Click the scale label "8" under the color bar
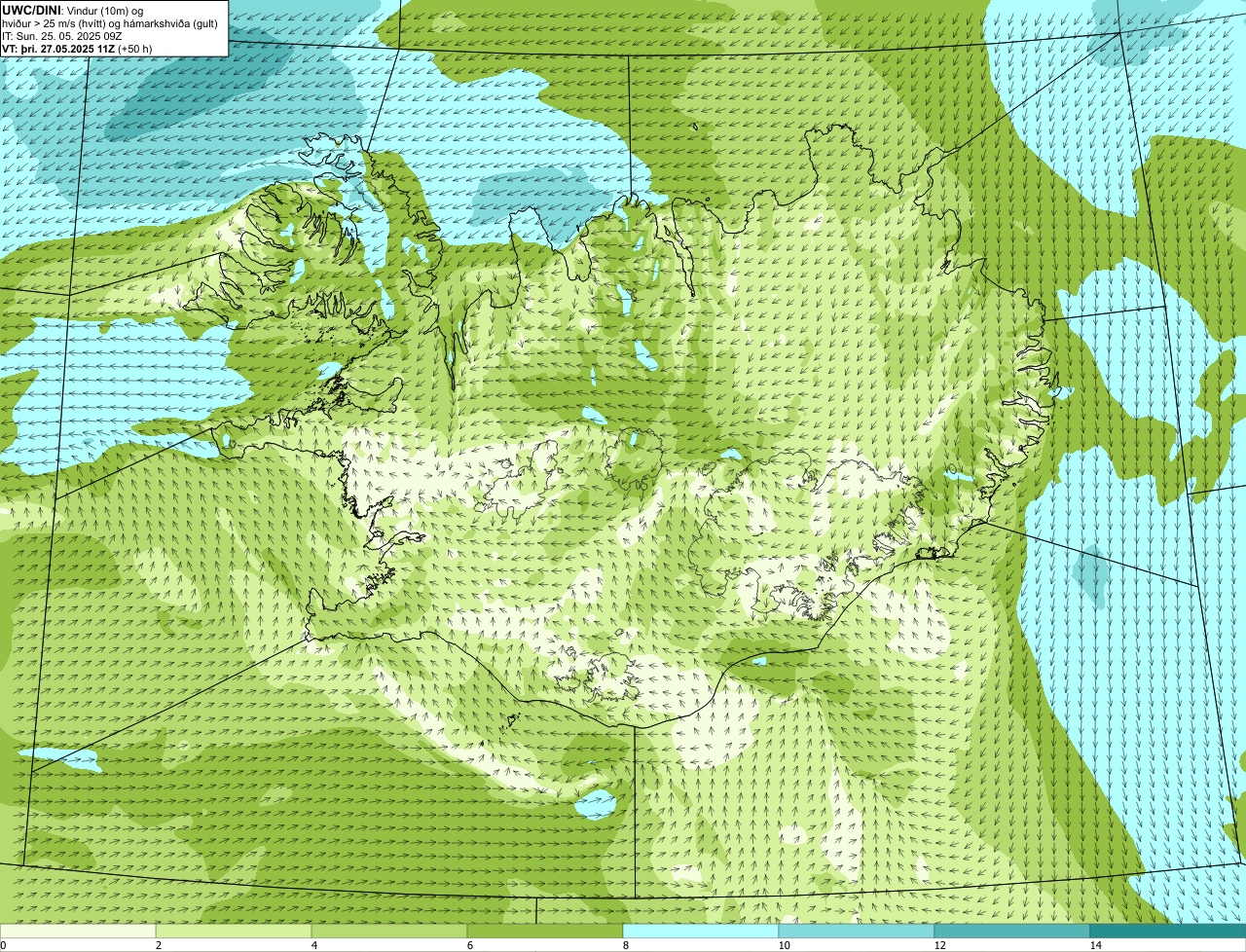1246x952 pixels. pos(625,945)
